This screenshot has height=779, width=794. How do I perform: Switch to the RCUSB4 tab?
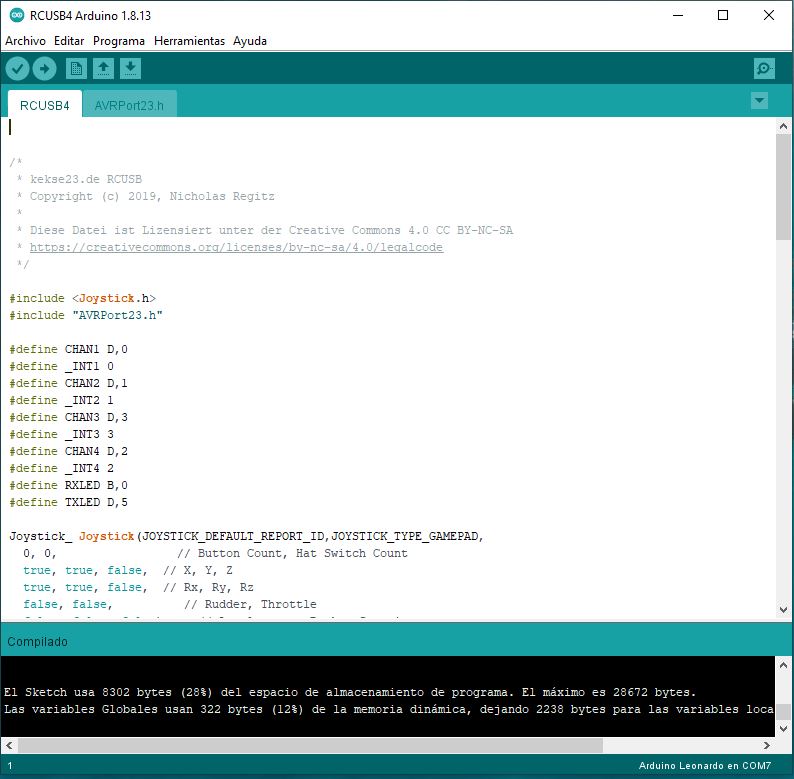[x=45, y=105]
